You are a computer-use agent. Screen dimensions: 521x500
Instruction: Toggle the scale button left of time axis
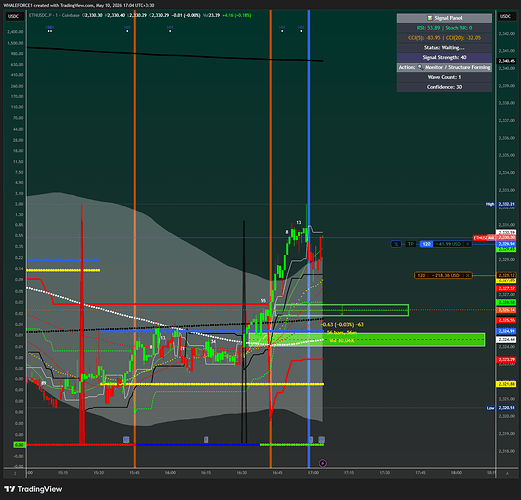tap(15, 473)
